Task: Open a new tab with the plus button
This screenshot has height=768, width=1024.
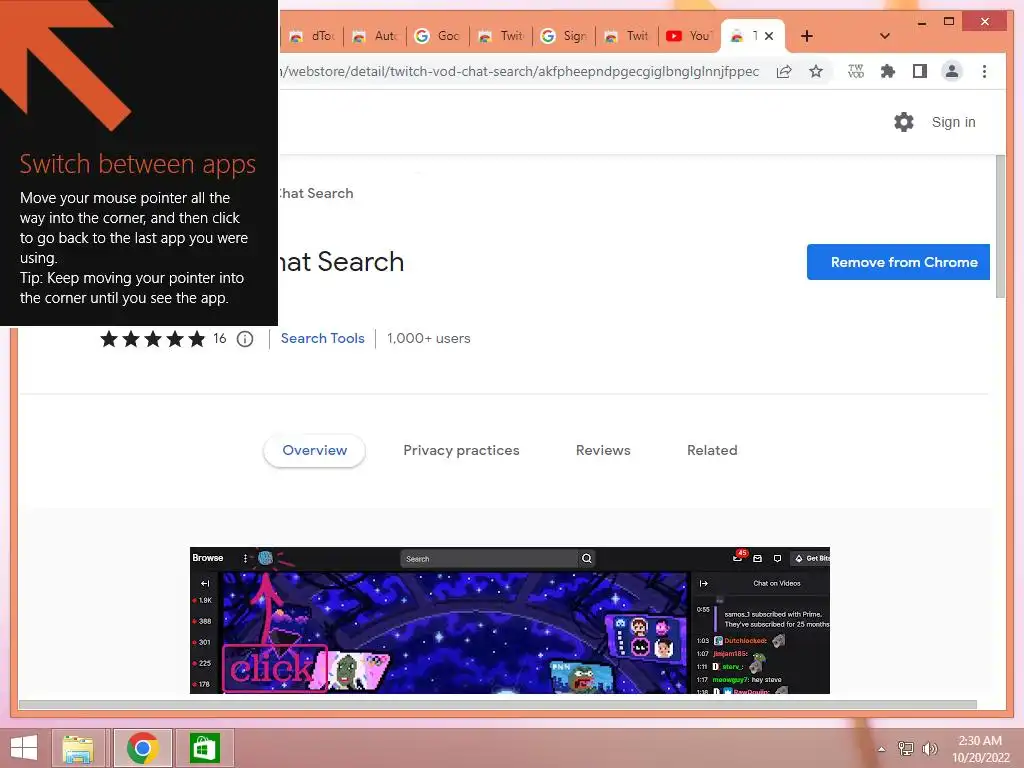Action: tap(807, 36)
